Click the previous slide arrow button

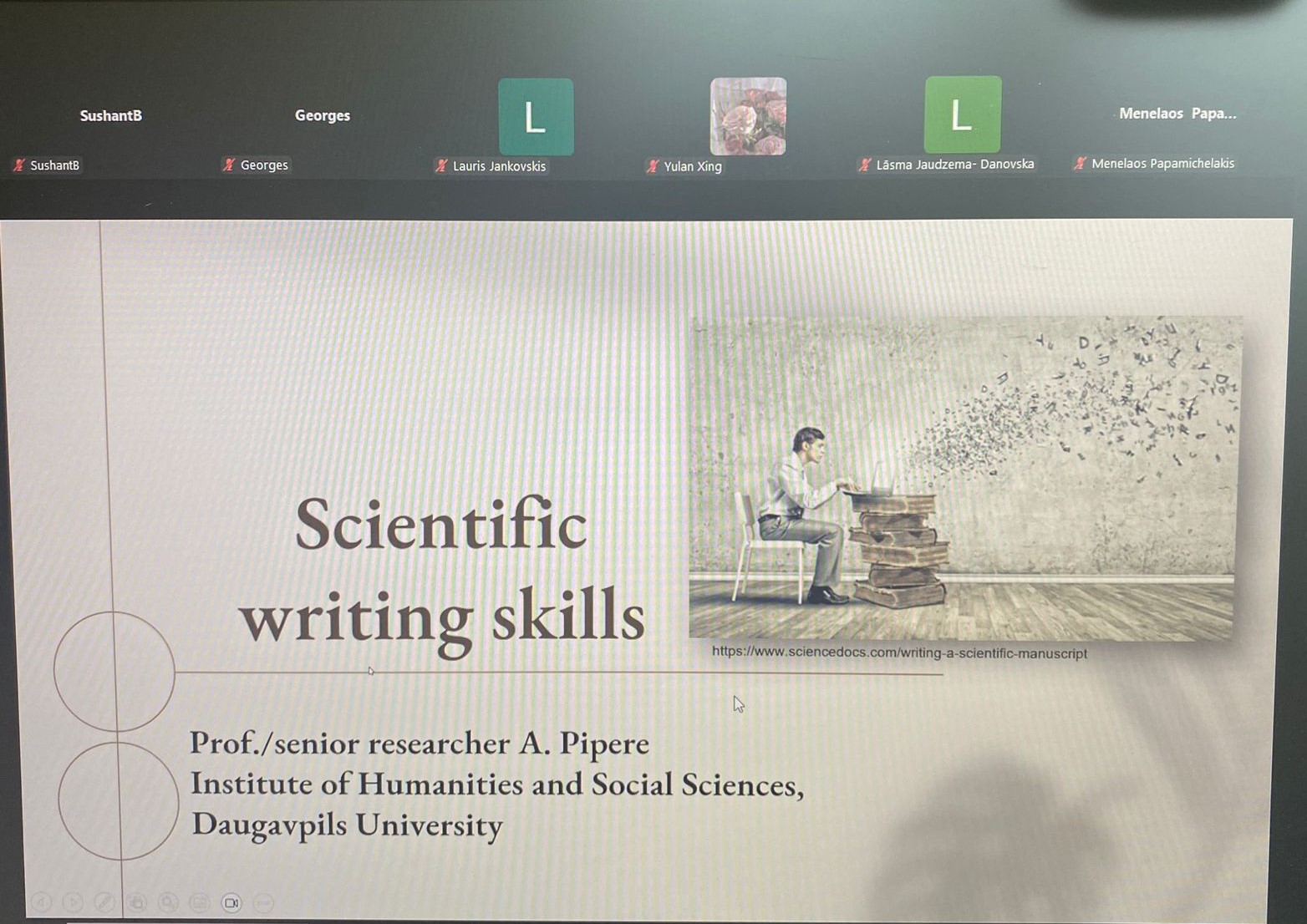tap(41, 901)
